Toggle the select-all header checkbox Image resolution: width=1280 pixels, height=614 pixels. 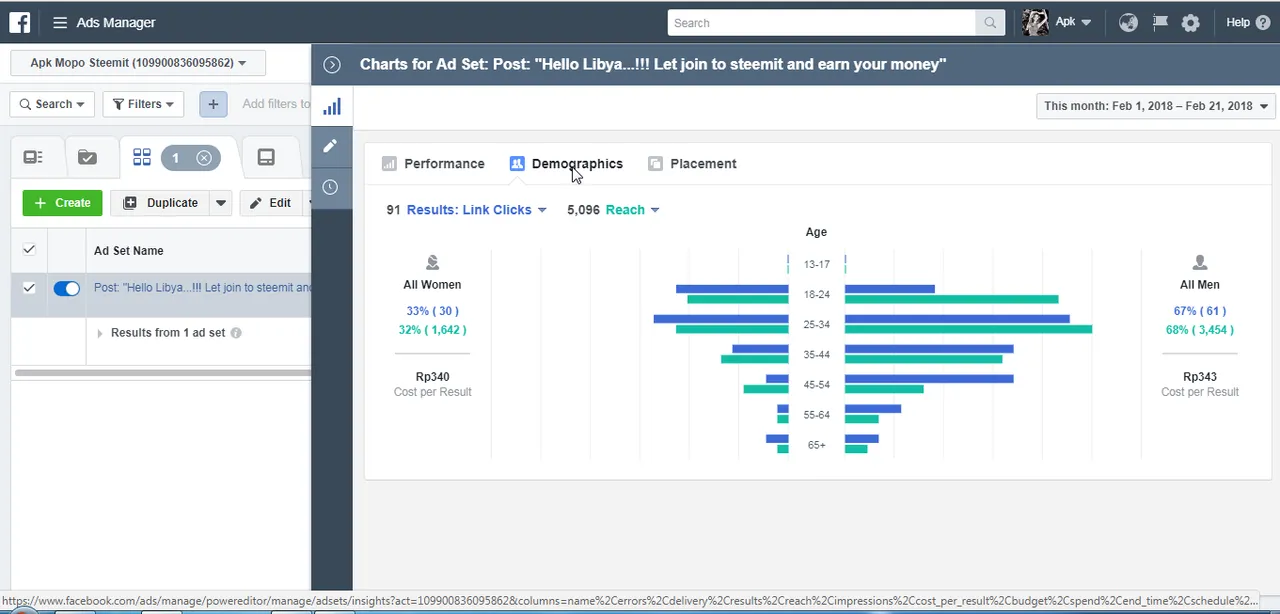29,250
